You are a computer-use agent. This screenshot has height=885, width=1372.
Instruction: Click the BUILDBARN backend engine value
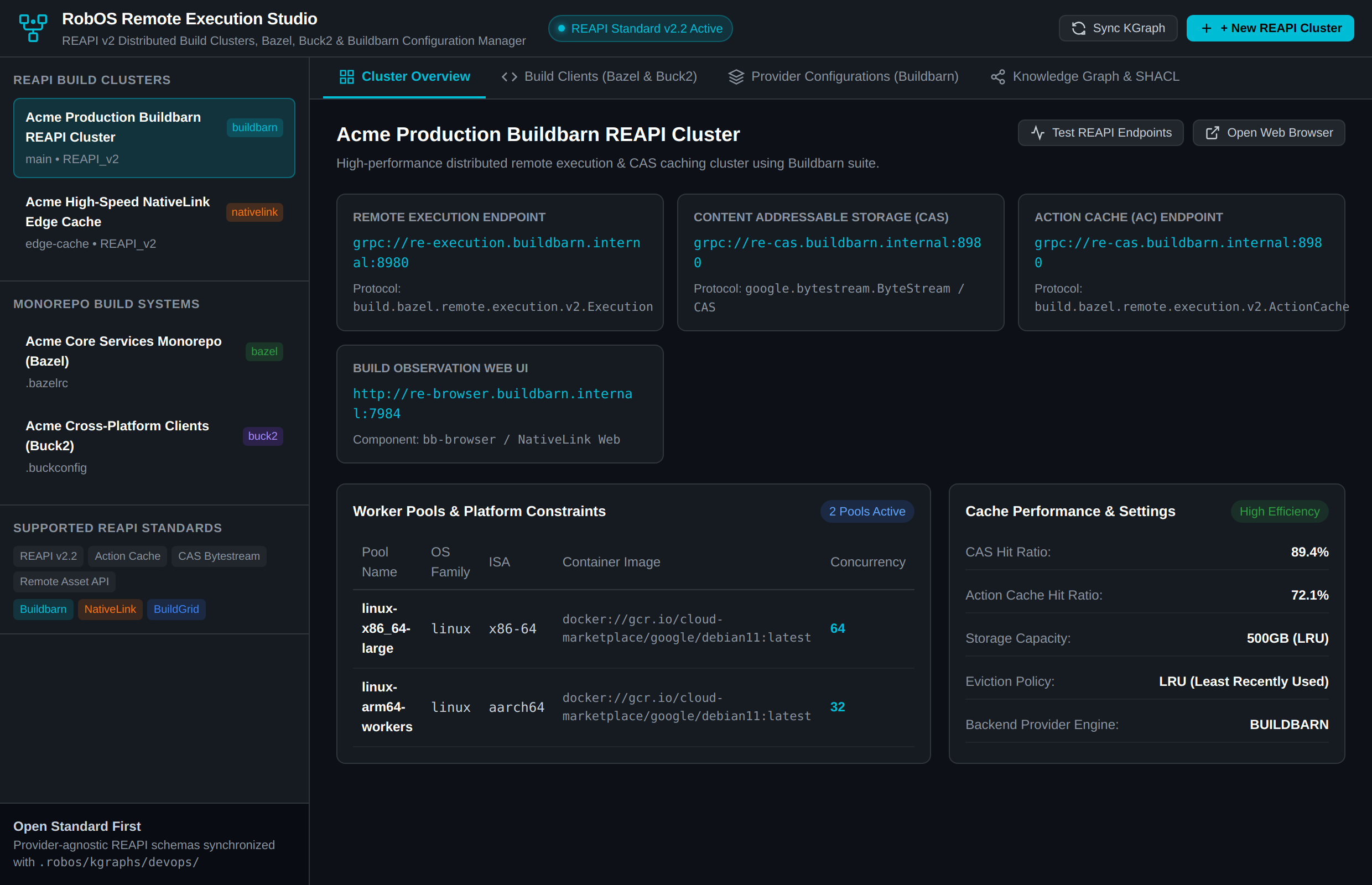(1288, 724)
